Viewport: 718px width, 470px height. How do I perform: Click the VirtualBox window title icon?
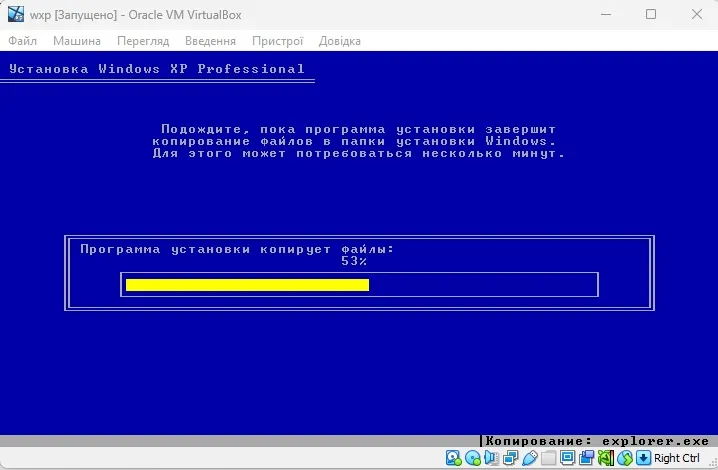(16, 14)
